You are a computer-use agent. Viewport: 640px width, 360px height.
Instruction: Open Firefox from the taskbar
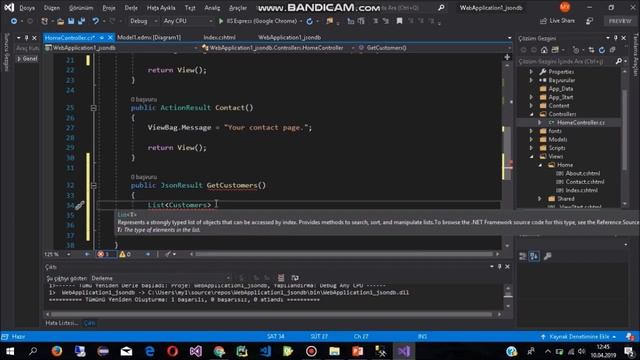(x=57, y=351)
